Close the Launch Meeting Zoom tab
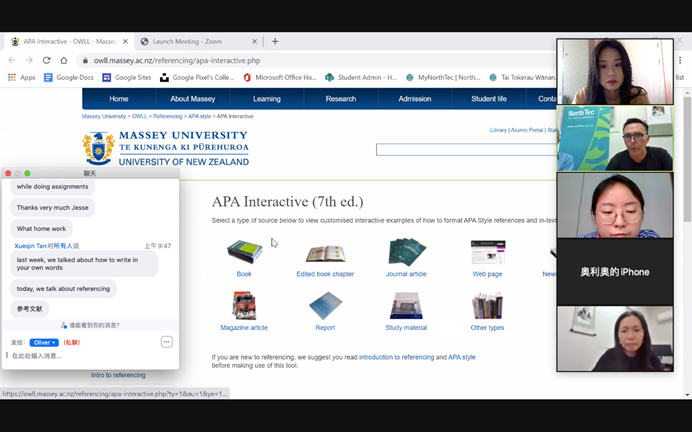The image size is (692, 432). 254,41
